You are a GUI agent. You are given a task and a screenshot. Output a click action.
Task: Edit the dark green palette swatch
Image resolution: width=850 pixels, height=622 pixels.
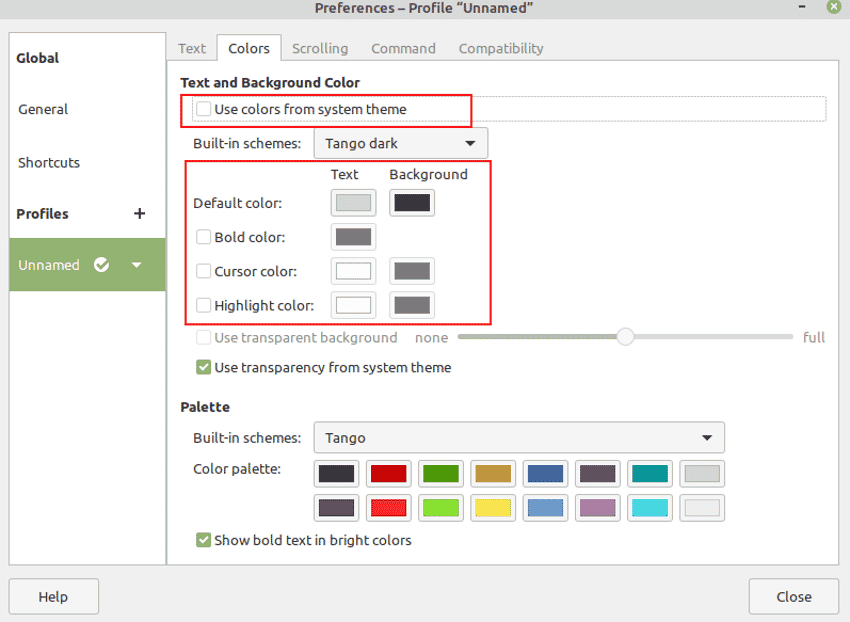[x=441, y=473]
